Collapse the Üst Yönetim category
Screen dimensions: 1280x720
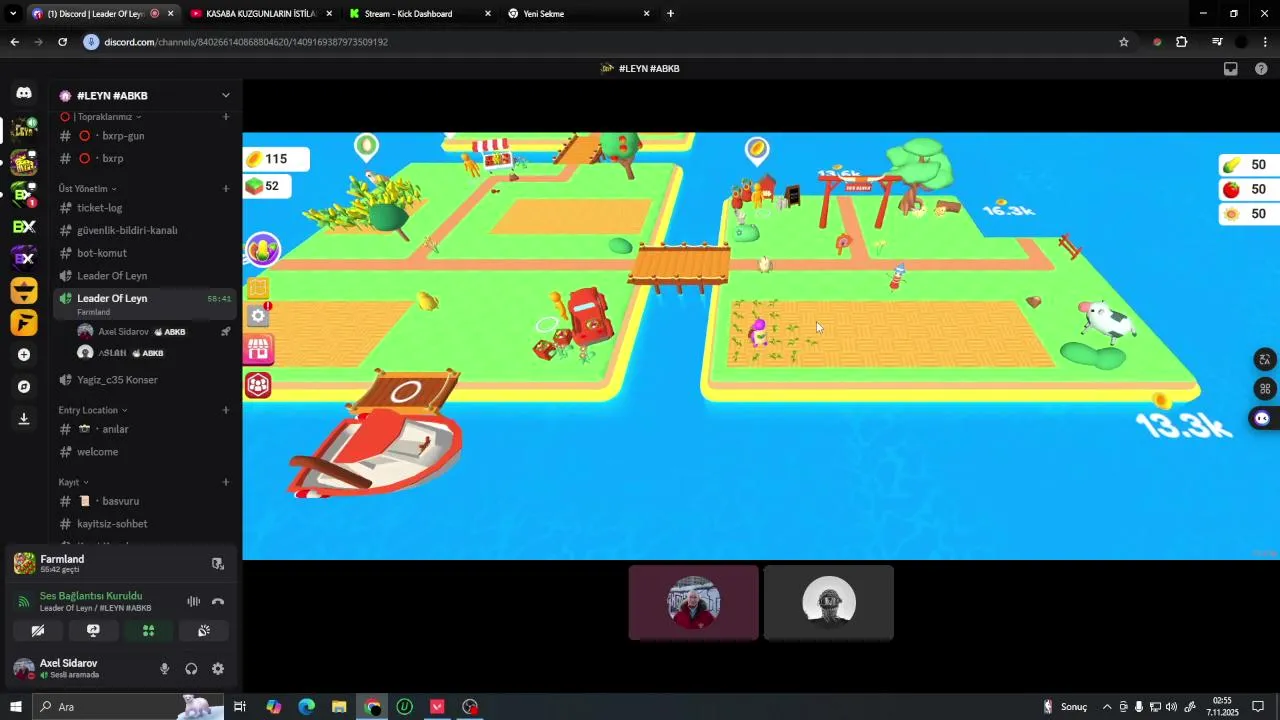tap(88, 188)
